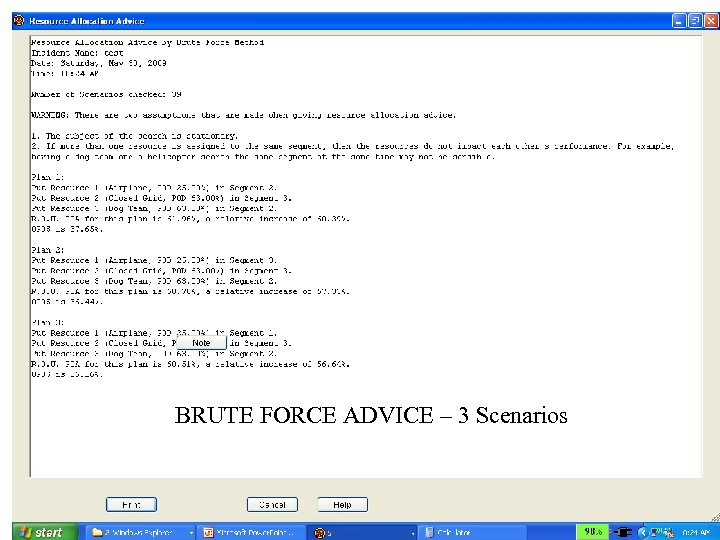The height and width of the screenshot is (540, 720).
Task: Click the 'Incident Name: test' line
Action: (x=77, y=53)
